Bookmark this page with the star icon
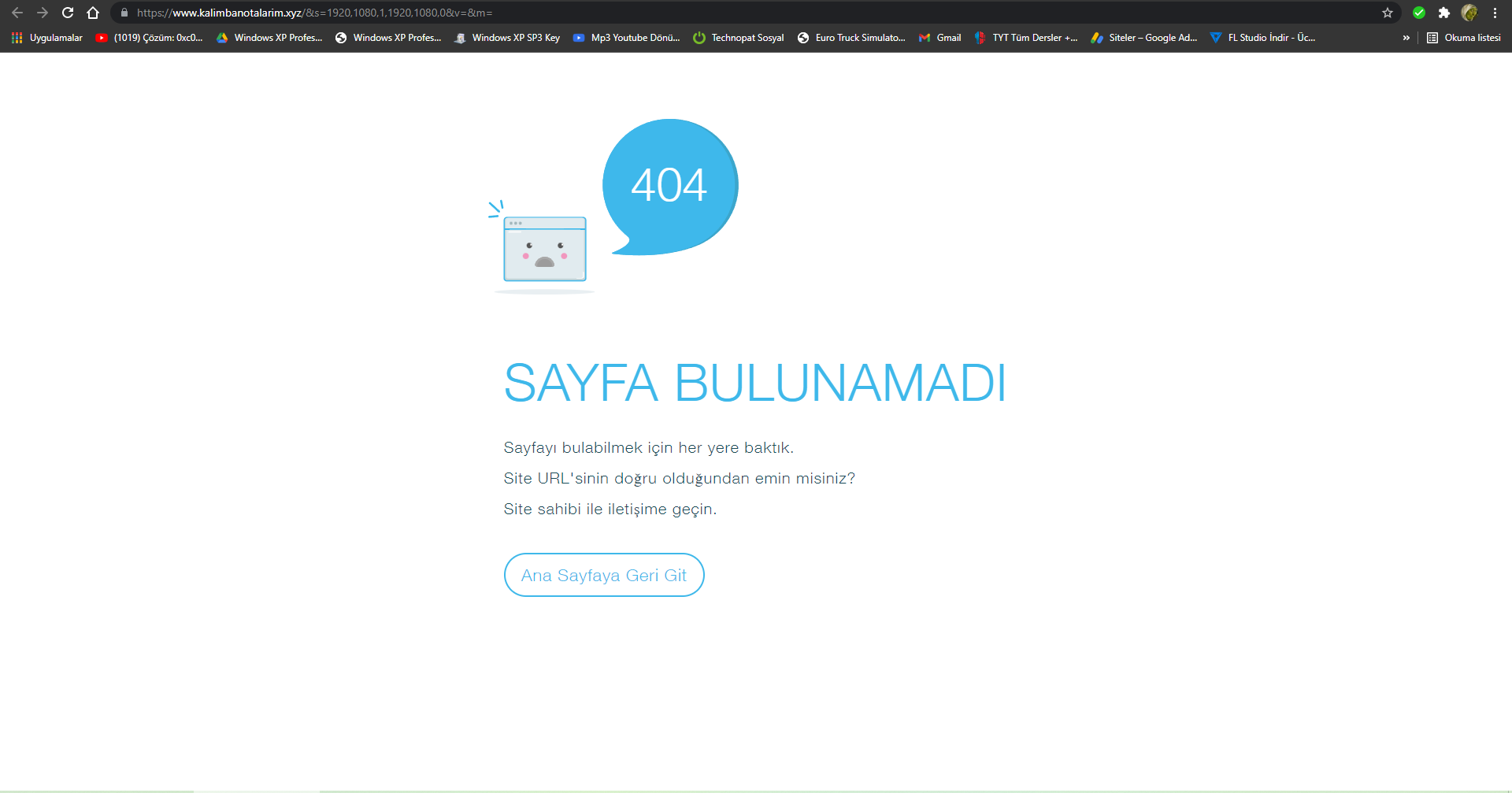1512x793 pixels. [x=1388, y=13]
